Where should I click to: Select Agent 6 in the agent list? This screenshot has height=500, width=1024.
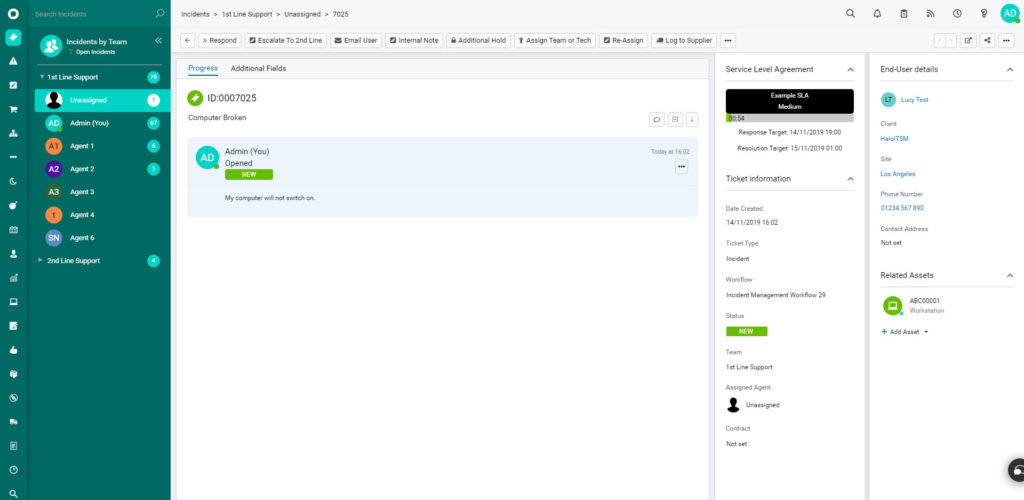pyautogui.click(x=103, y=238)
